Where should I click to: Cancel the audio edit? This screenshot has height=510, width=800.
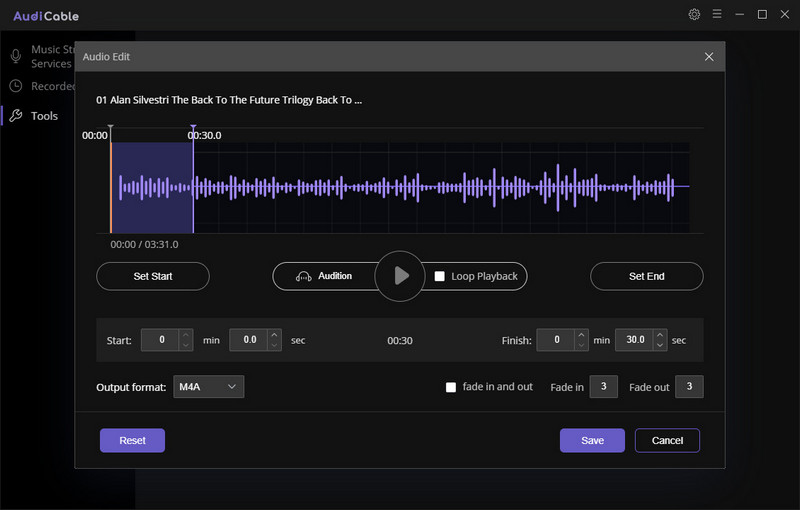667,441
